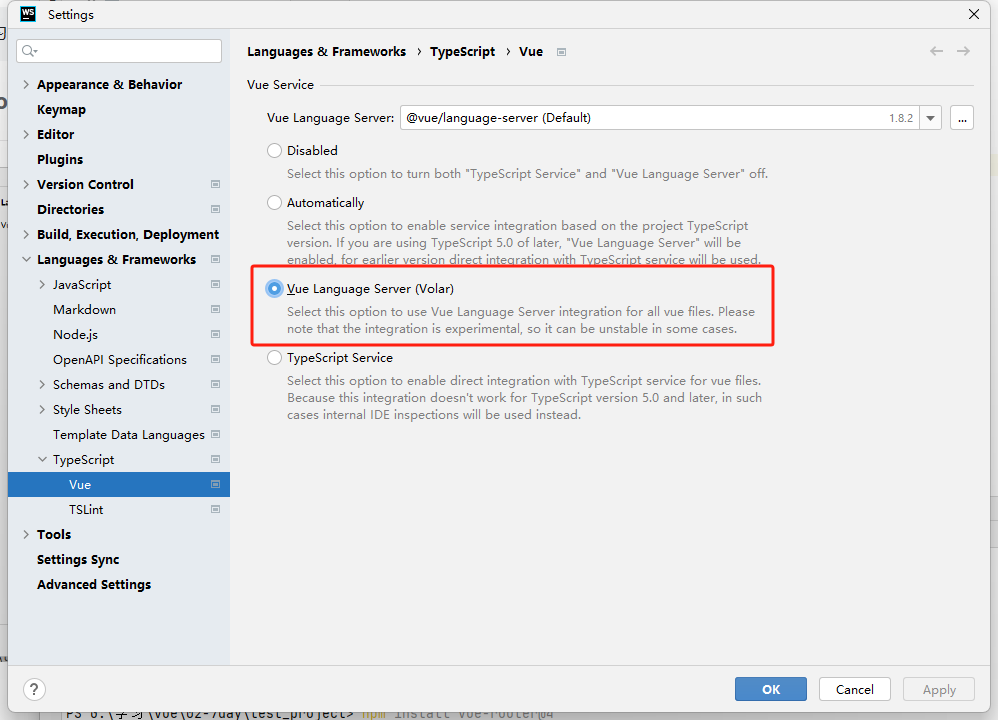The height and width of the screenshot is (720, 998).
Task: Select the Disabled radio option
Action: click(x=274, y=151)
